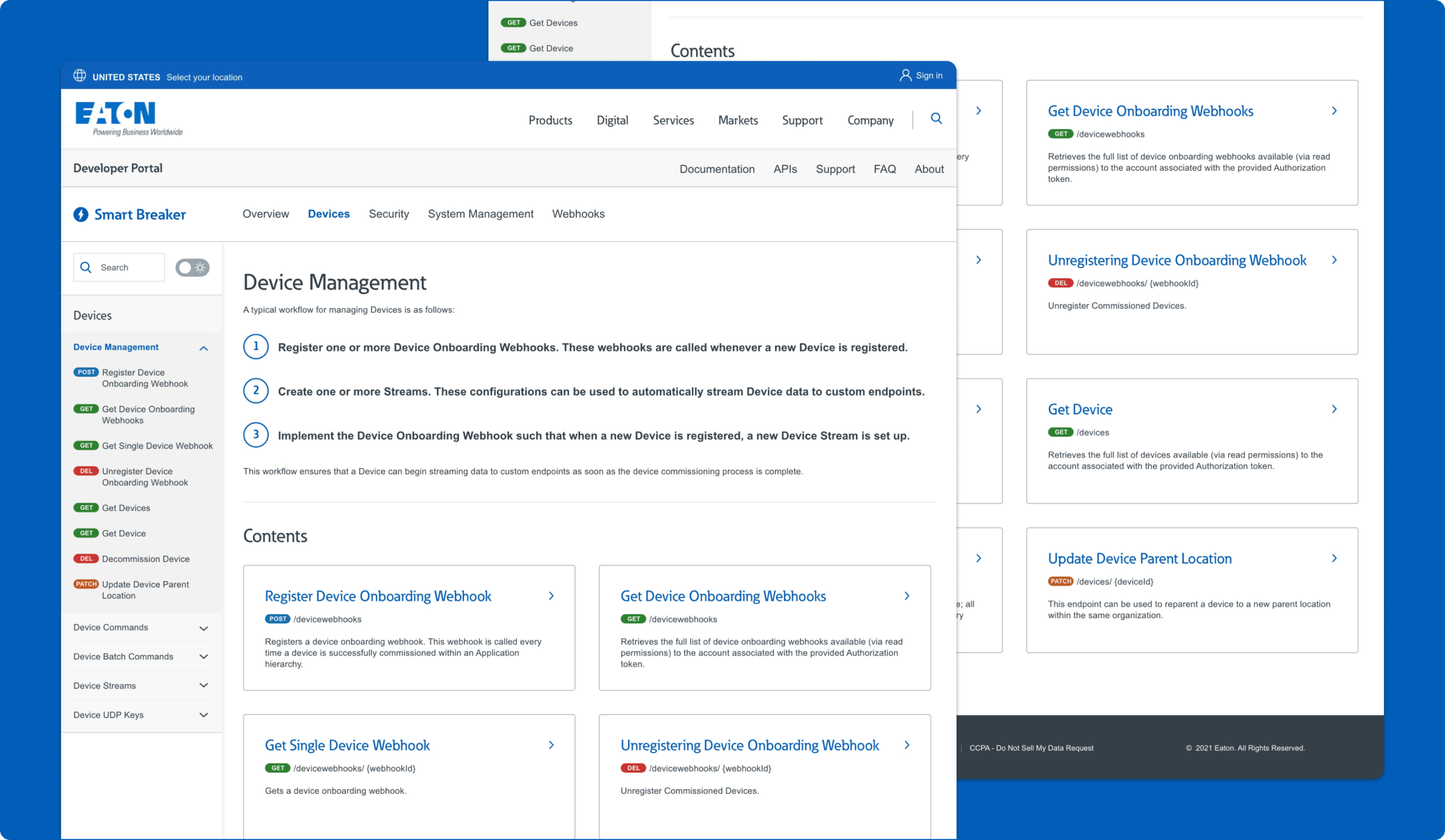Toggle the light/dark mode switch
1445x840 pixels.
pos(192,267)
